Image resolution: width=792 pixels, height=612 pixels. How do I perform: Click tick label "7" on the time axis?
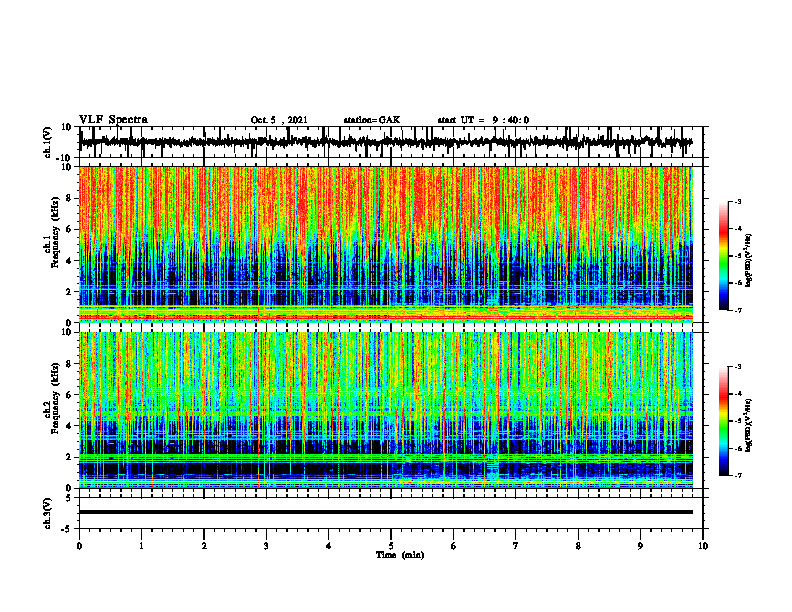coord(516,546)
